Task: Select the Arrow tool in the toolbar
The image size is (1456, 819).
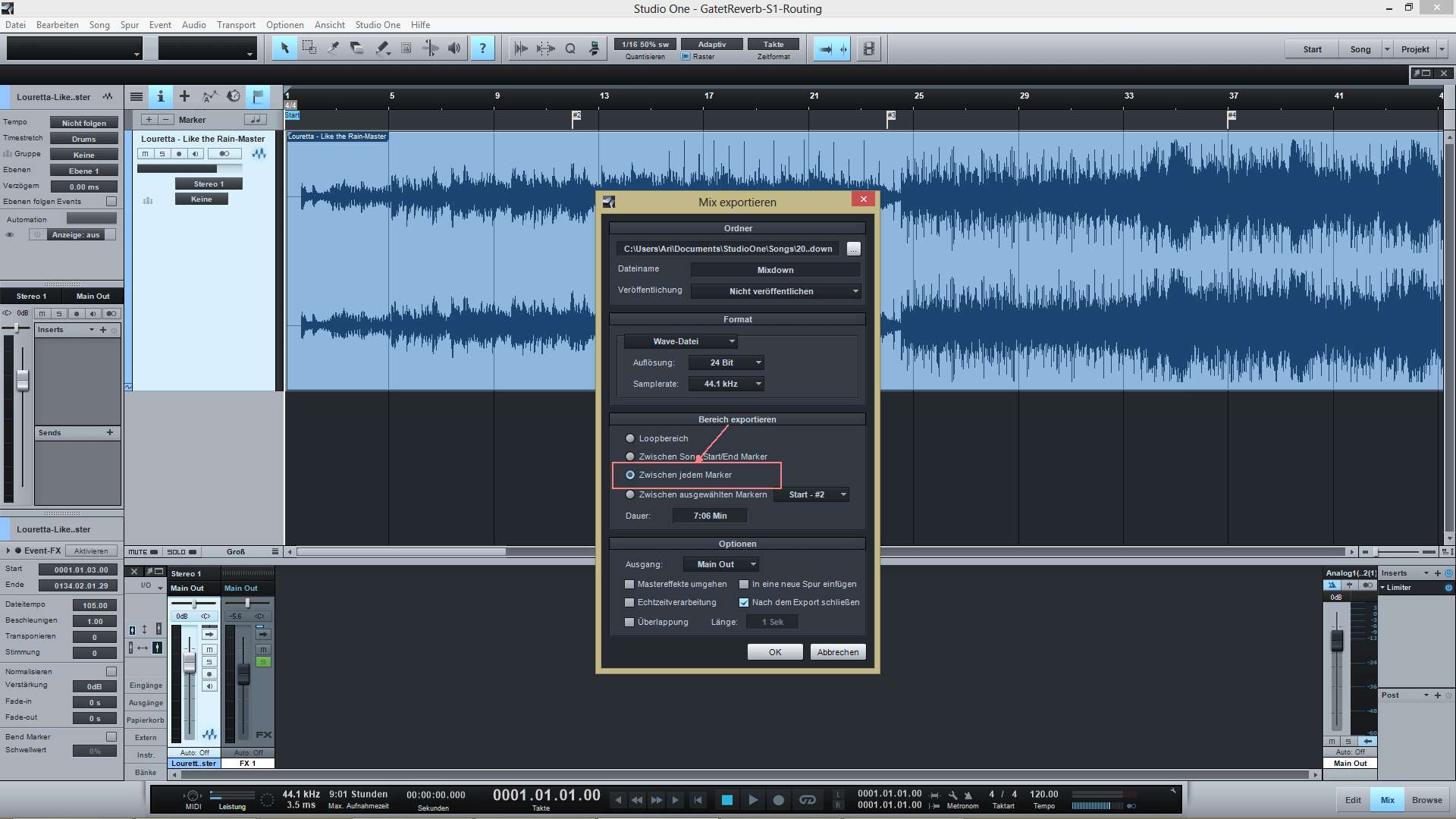Action: (x=284, y=49)
